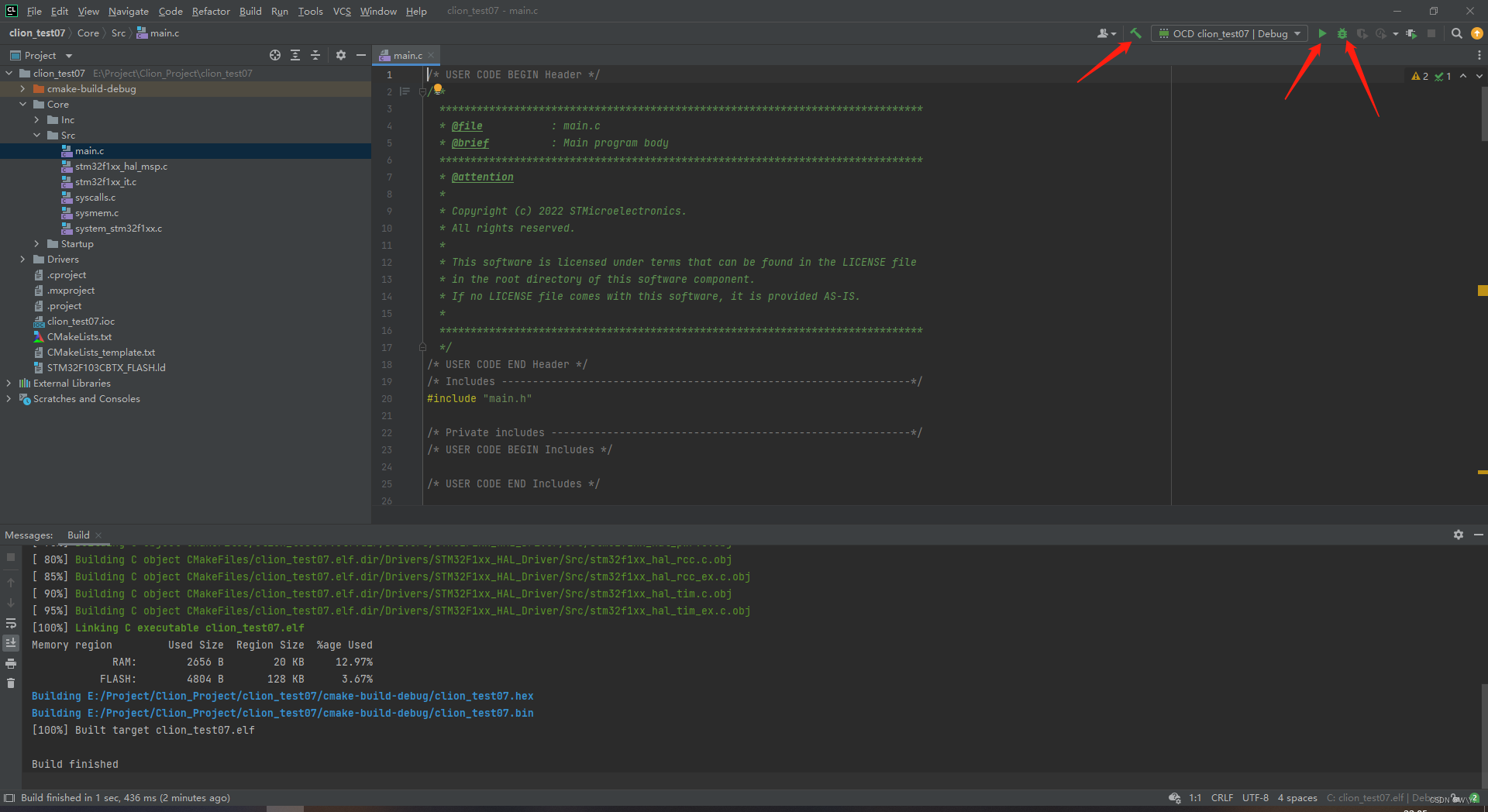Expand the Drivers folder
Image resolution: width=1488 pixels, height=812 pixels.
[x=22, y=259]
